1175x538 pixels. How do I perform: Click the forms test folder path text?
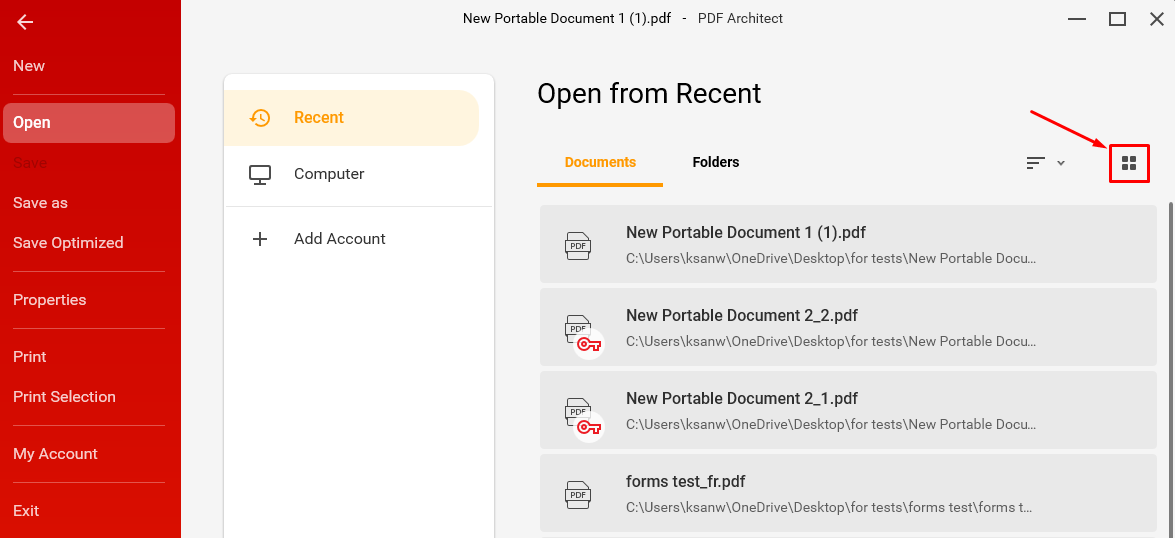pos(830,508)
